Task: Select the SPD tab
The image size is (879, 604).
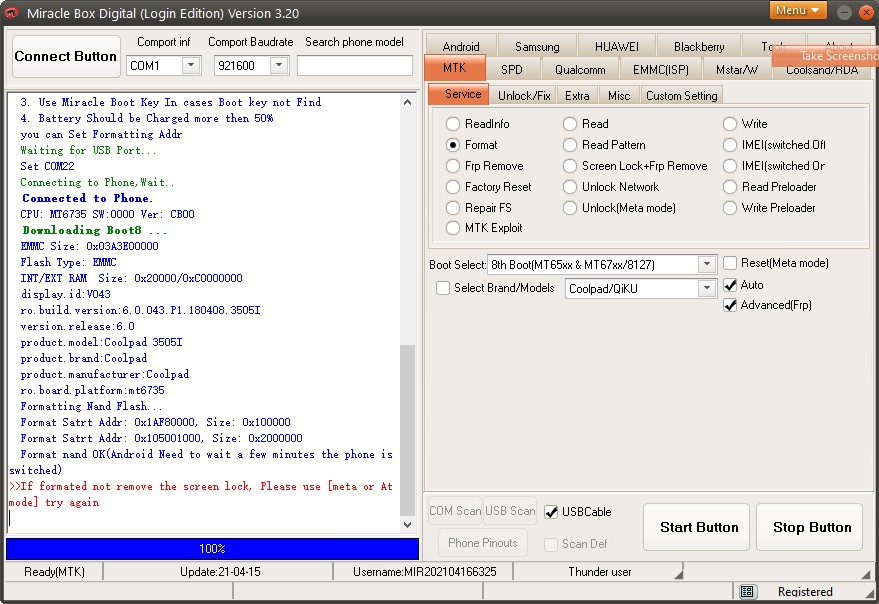Action: coord(512,70)
